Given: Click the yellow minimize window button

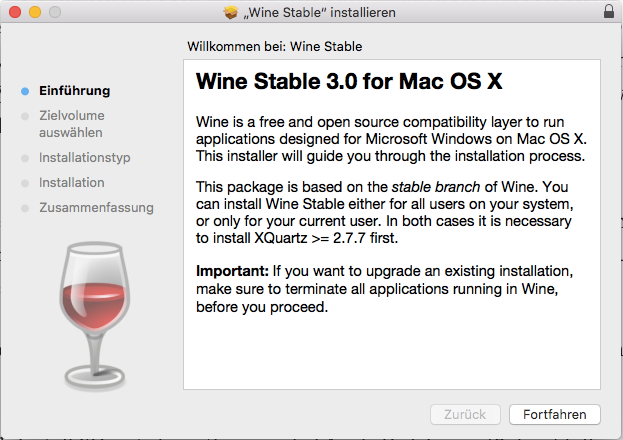Looking at the screenshot, I should click(35, 12).
